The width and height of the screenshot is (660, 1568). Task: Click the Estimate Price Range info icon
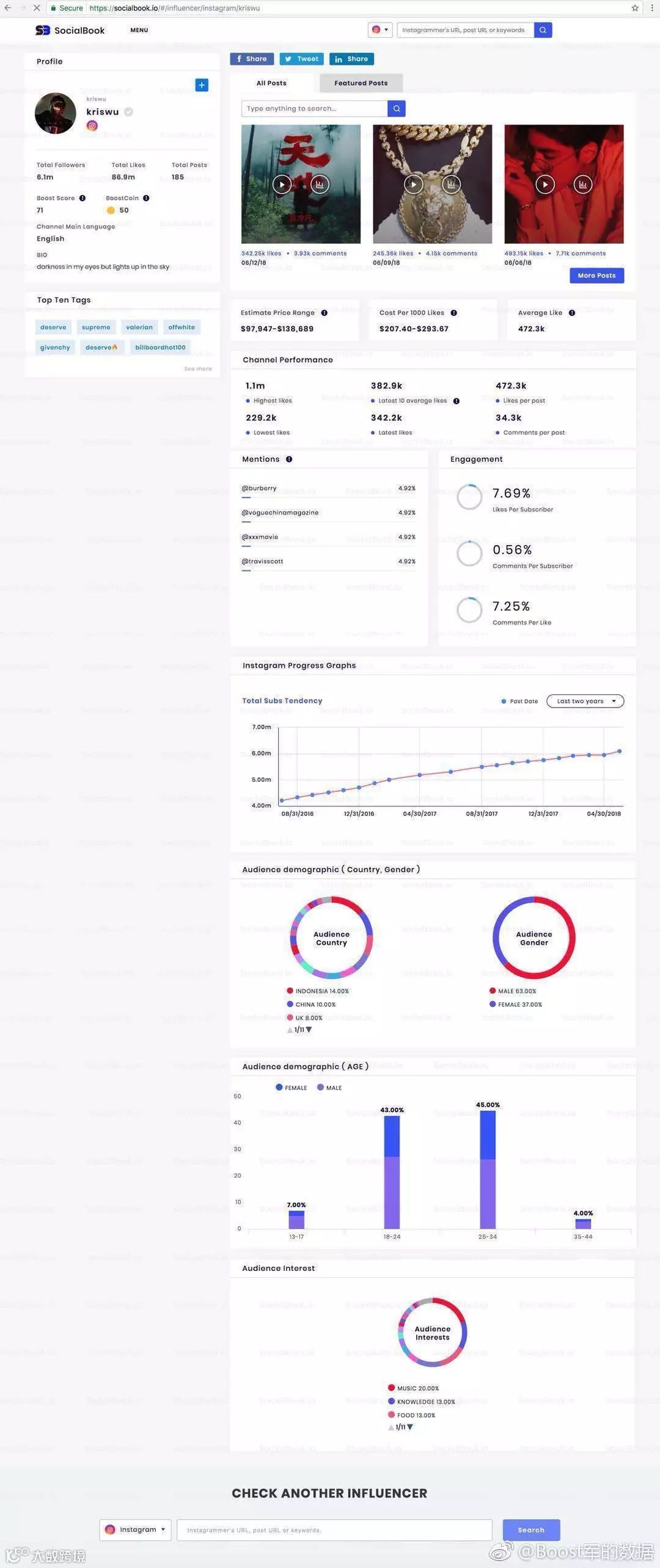tap(324, 313)
